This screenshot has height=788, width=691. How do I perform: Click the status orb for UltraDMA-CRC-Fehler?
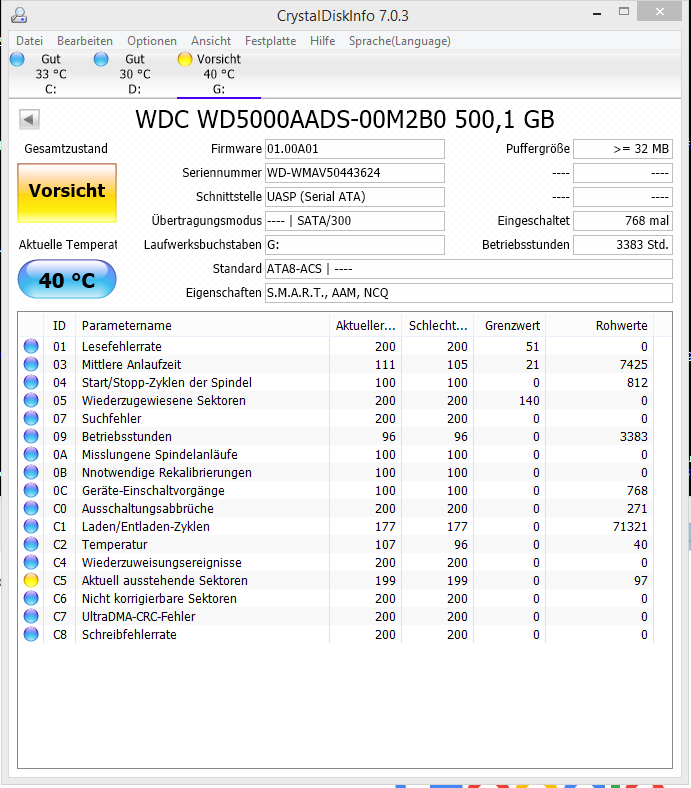tap(31, 616)
